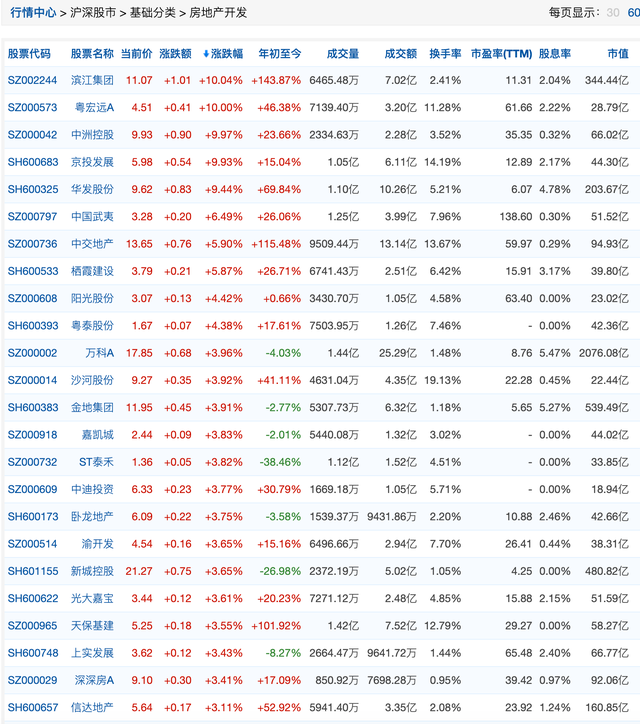Open the 中交地产 stock page
Image resolution: width=640 pixels, height=724 pixels.
point(92,244)
